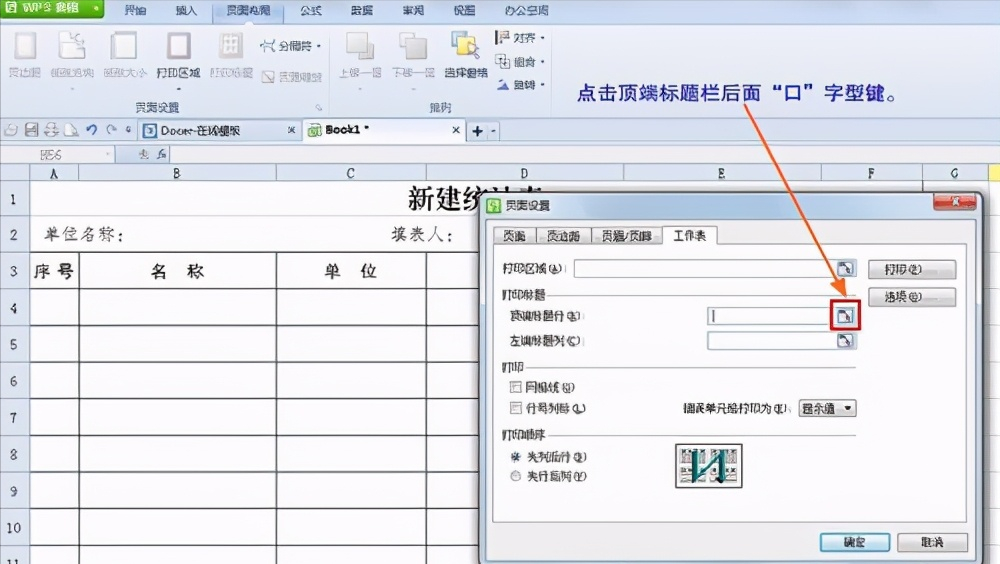Click the OK (确定) button
This screenshot has width=1000, height=564.
[855, 542]
